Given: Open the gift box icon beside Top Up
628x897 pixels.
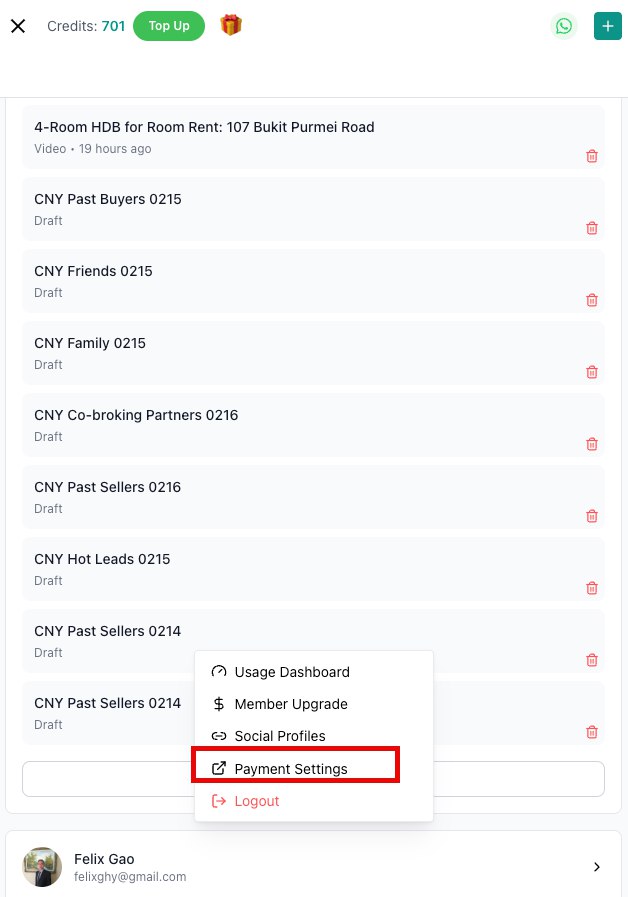Looking at the screenshot, I should pos(231,26).
